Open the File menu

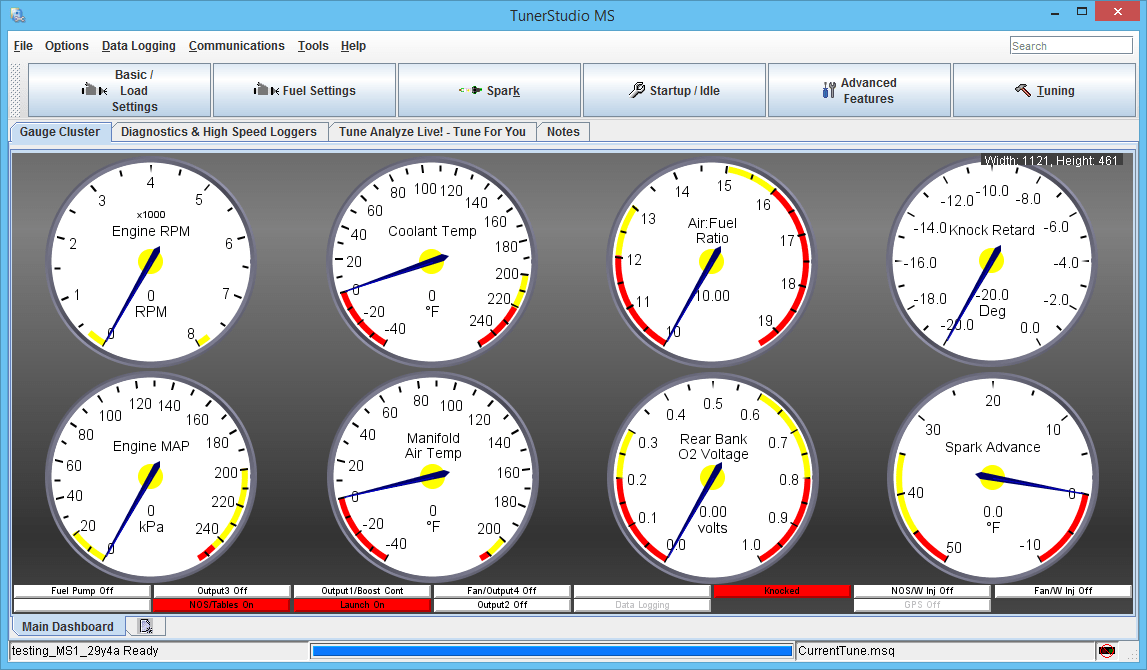(23, 45)
